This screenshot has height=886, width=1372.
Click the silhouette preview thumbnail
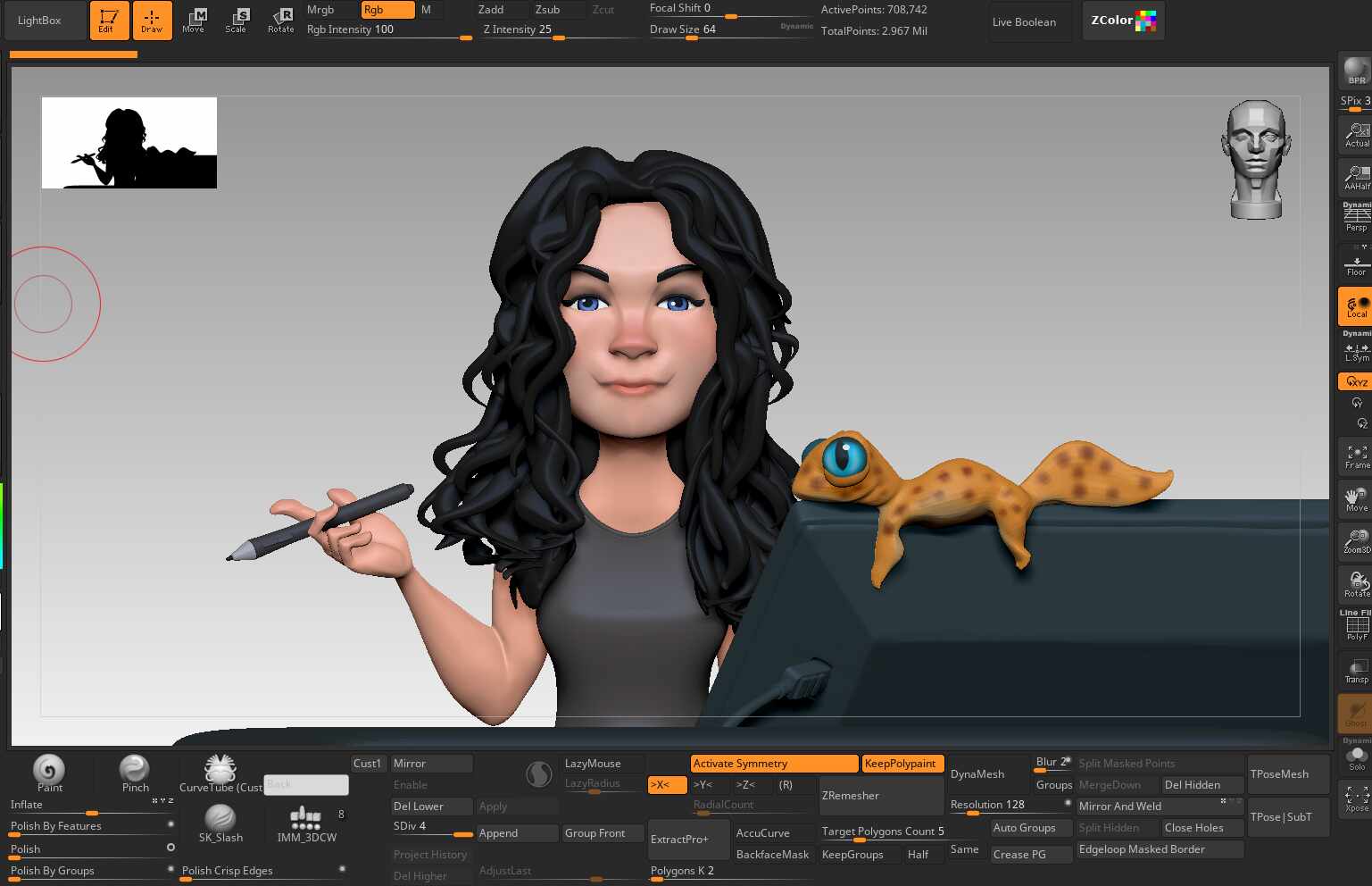(x=129, y=143)
